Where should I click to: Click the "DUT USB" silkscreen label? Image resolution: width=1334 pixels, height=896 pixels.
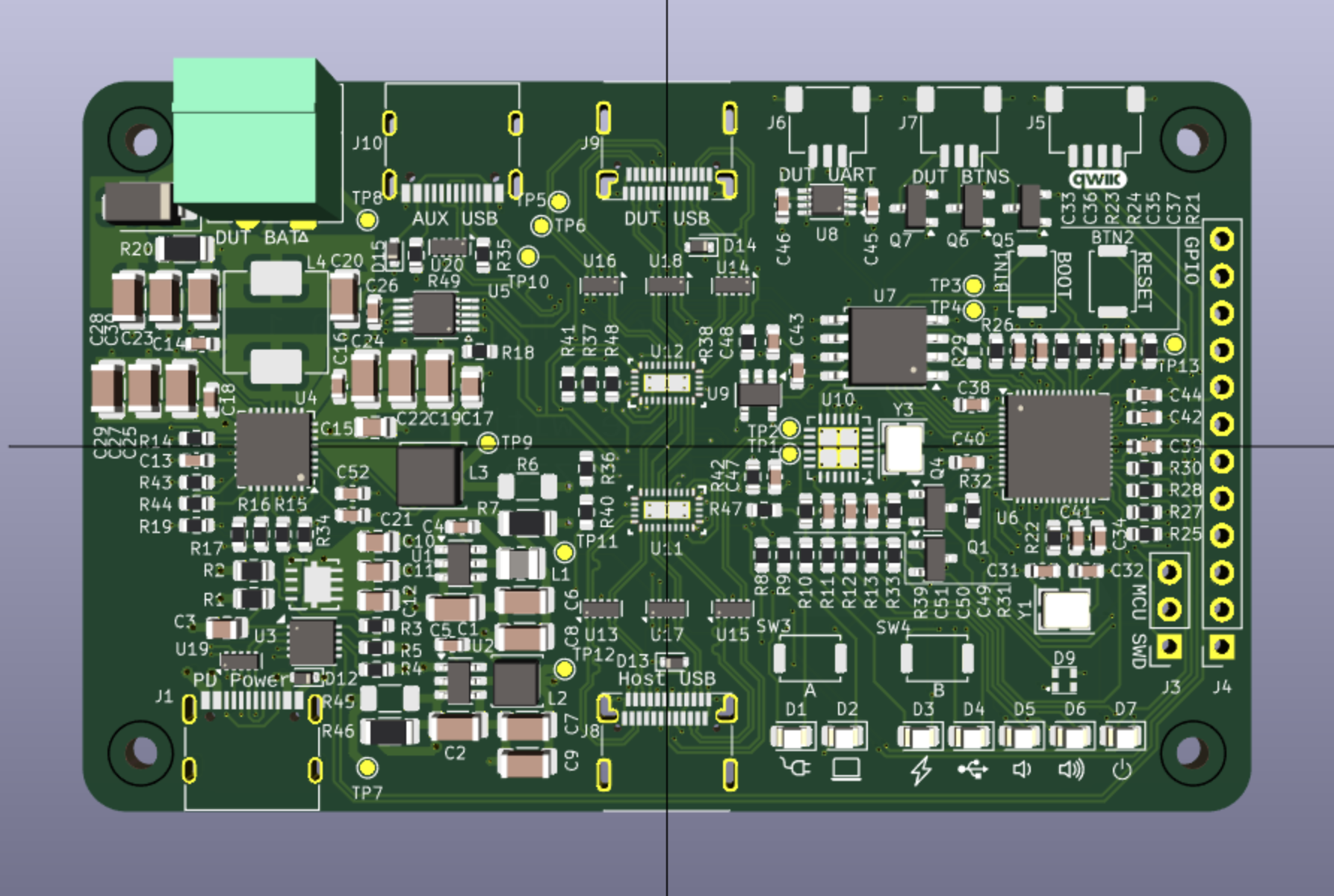pyautogui.click(x=667, y=218)
